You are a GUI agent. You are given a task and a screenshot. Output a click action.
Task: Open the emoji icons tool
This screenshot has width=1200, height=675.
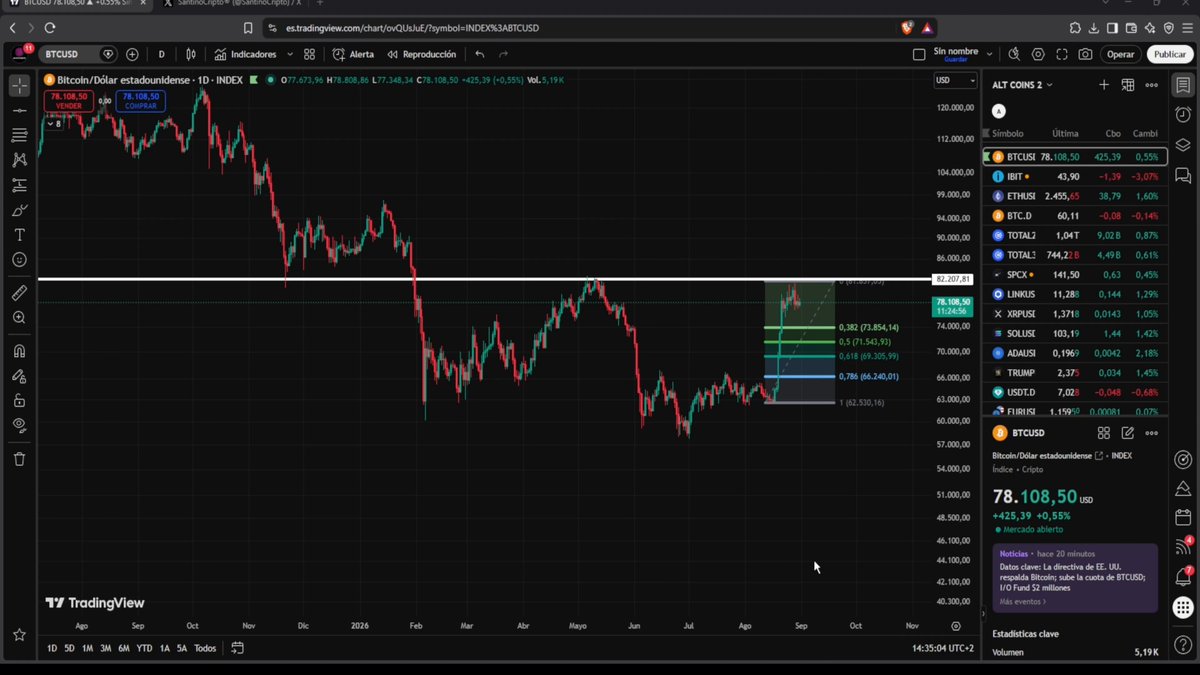[19, 260]
